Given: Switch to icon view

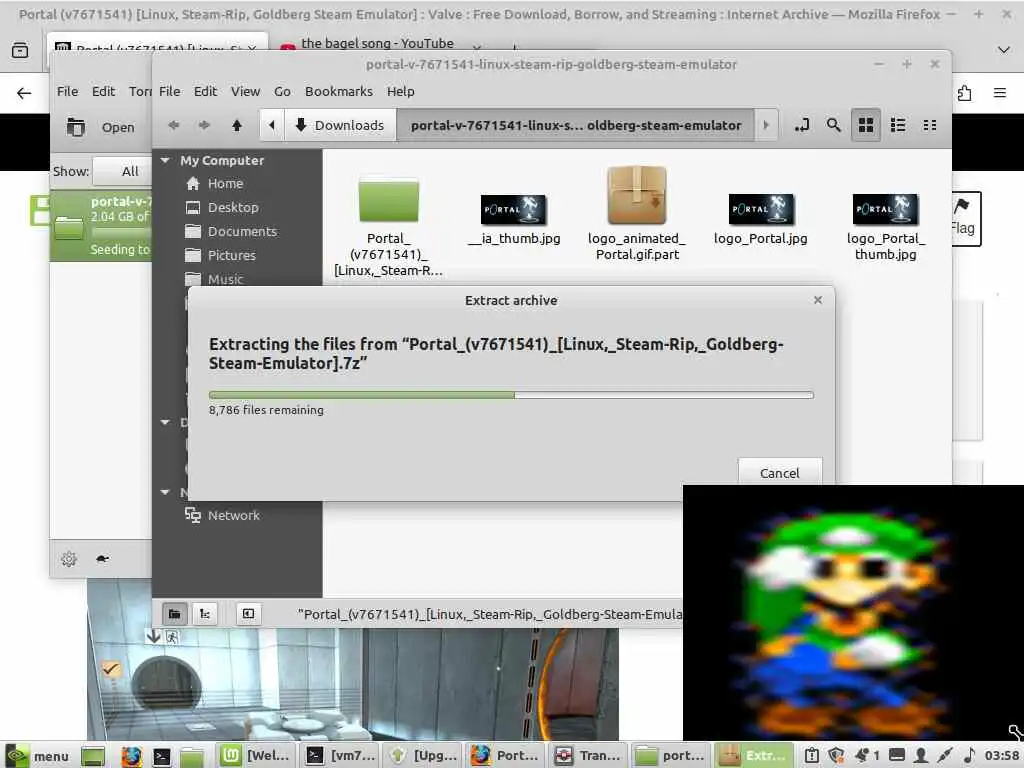Looking at the screenshot, I should [866, 125].
